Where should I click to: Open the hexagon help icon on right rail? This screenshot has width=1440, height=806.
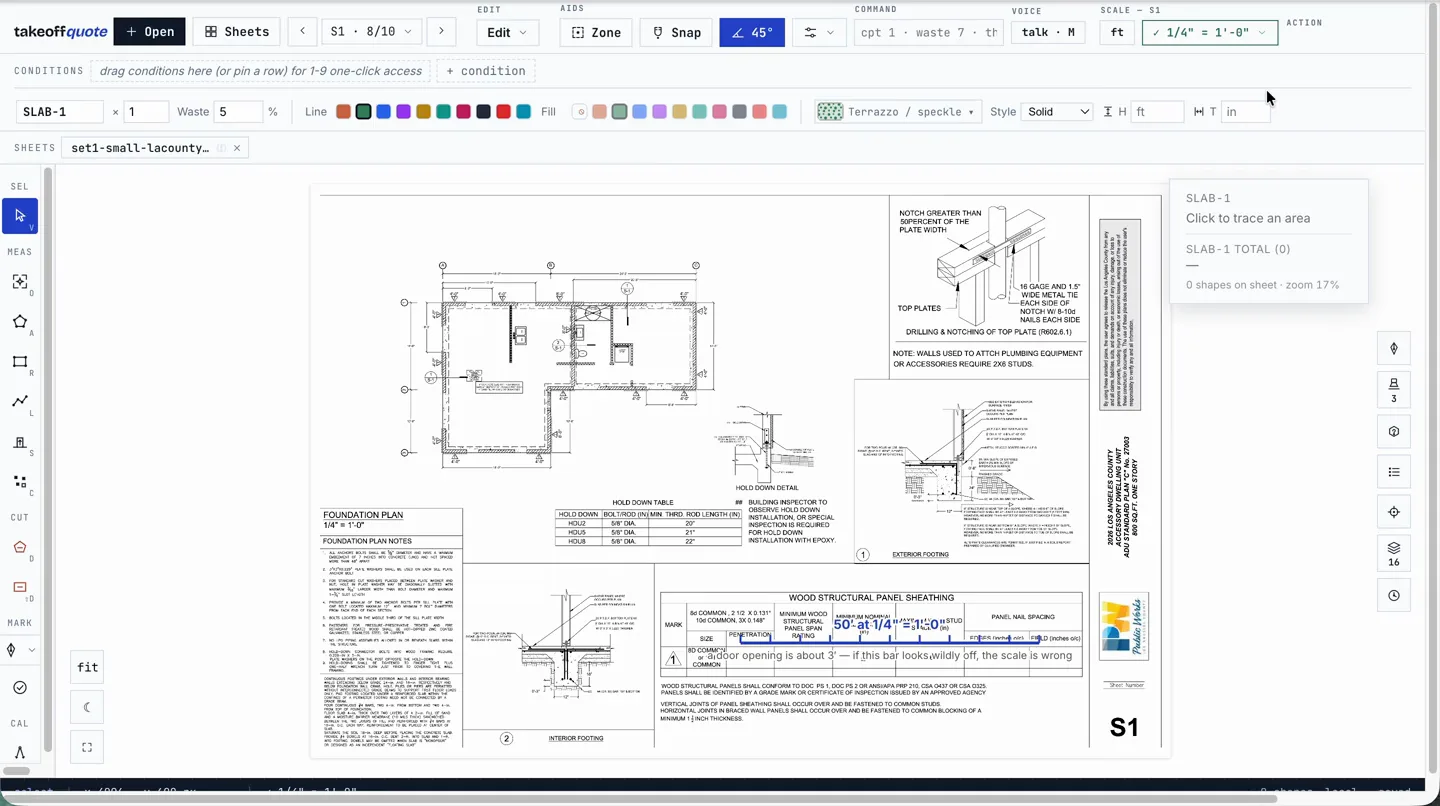click(x=1394, y=432)
